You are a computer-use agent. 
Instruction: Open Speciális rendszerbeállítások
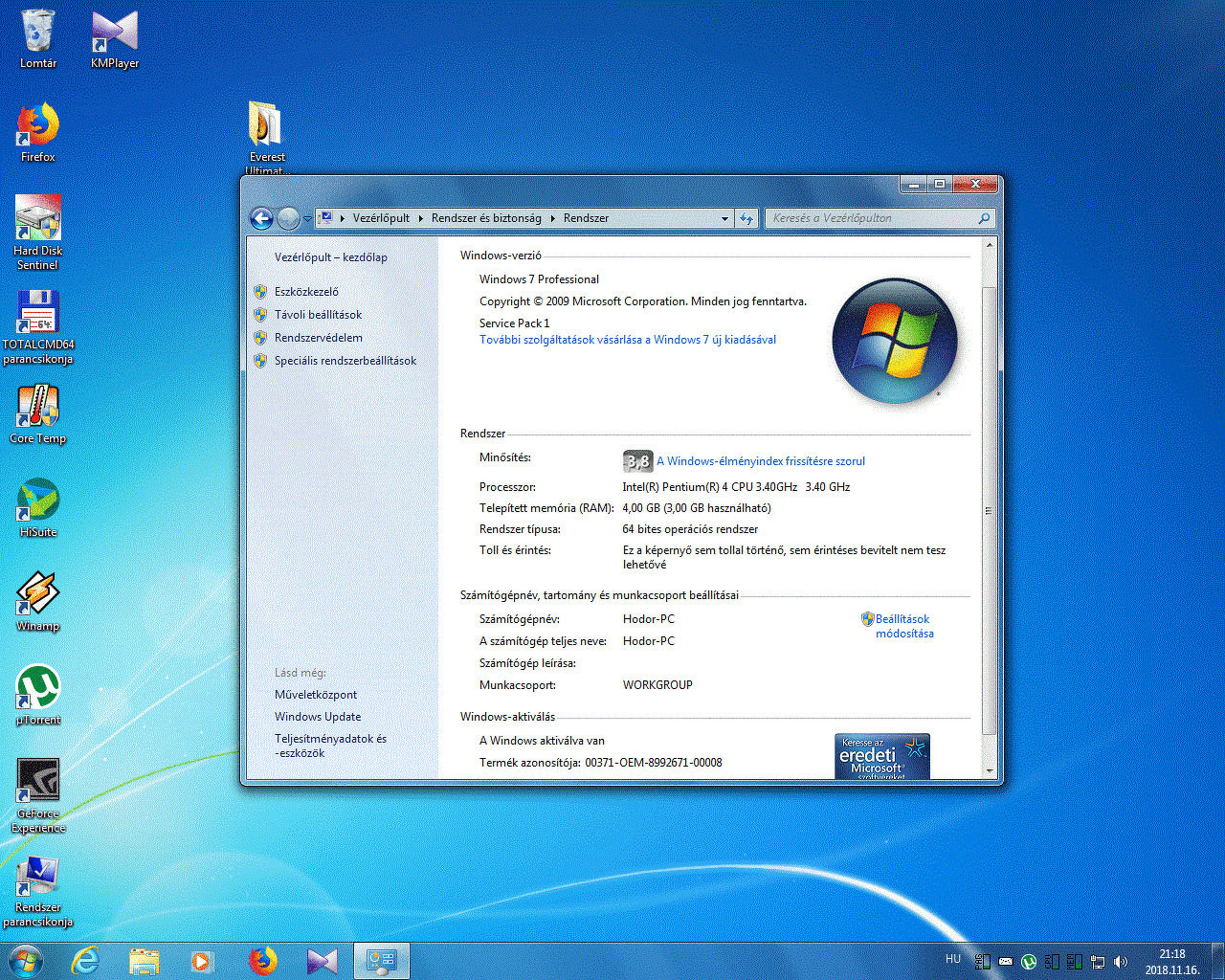point(345,361)
